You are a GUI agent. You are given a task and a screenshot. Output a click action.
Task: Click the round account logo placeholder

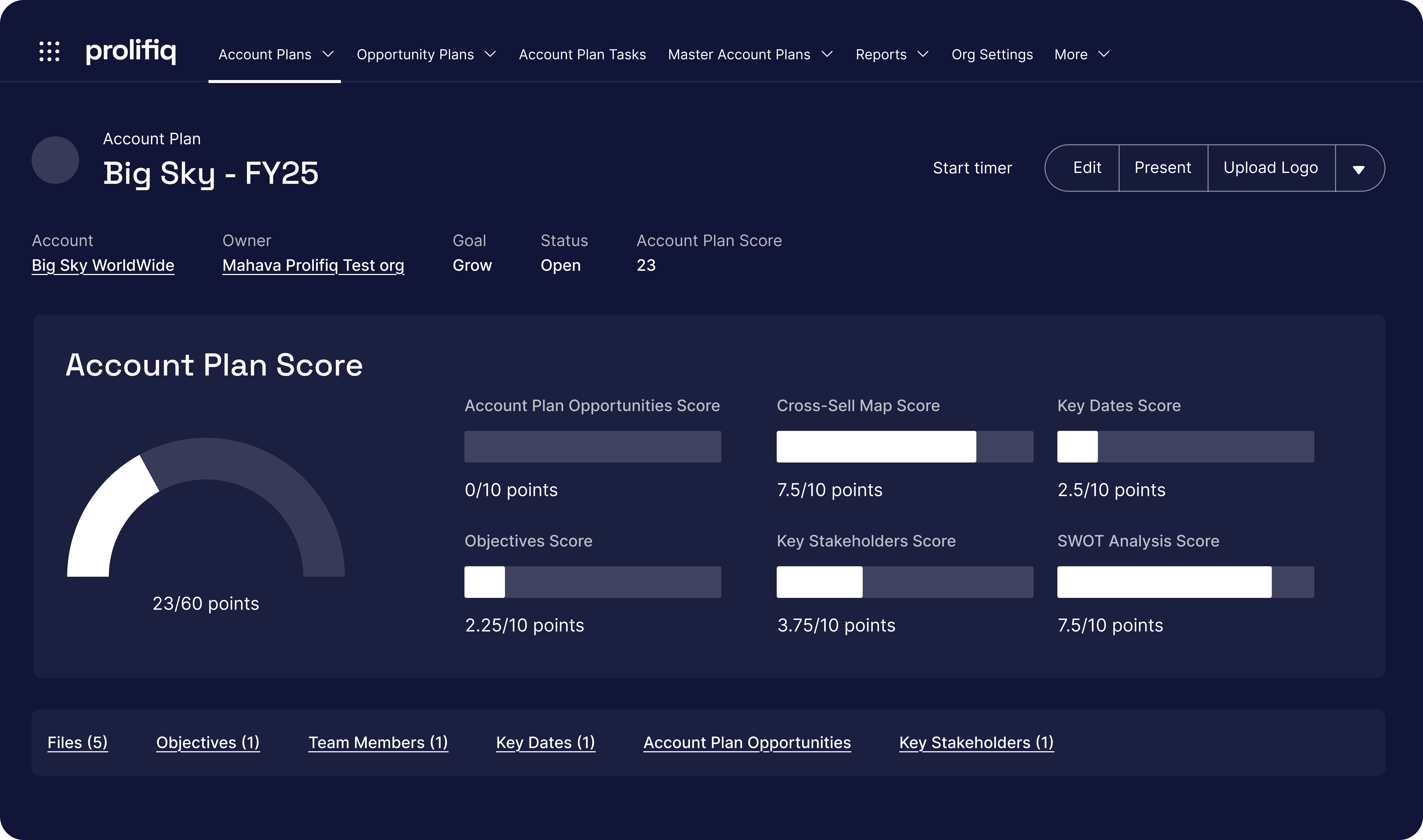pos(55,160)
